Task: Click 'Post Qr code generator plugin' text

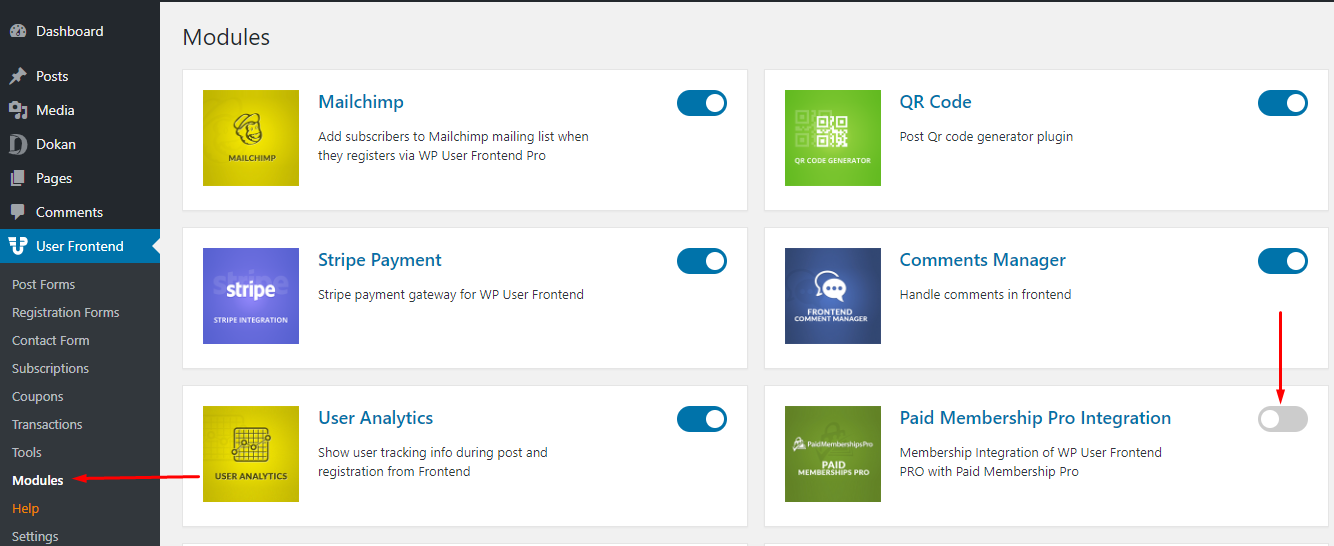Action: 987,137
